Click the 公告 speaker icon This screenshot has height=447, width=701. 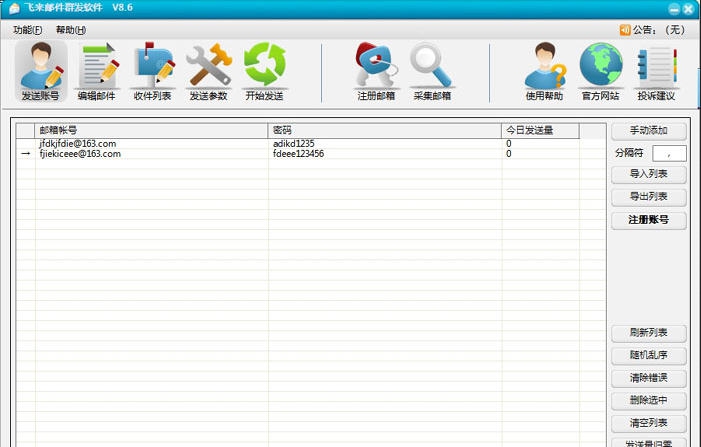[625, 30]
